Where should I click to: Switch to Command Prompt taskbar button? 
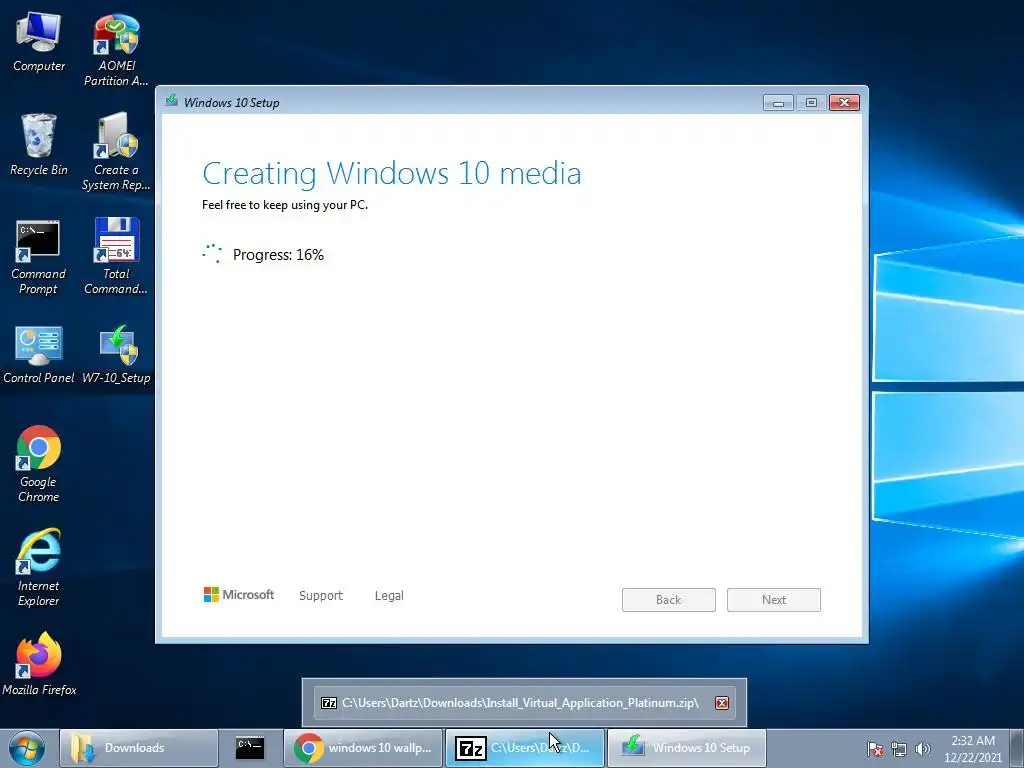point(250,748)
